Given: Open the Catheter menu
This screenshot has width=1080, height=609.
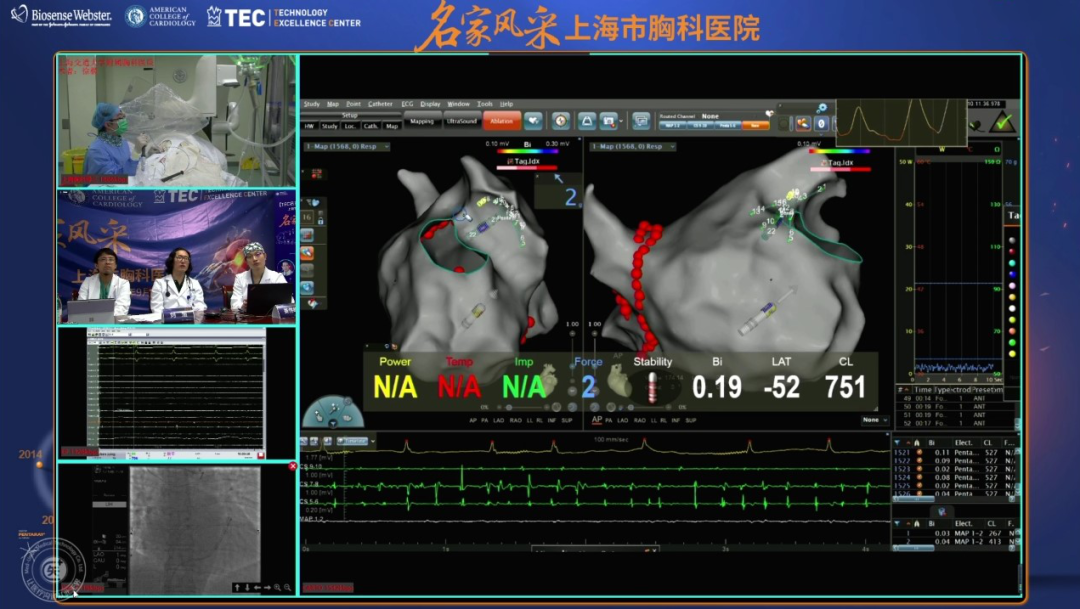Looking at the screenshot, I should pos(380,104).
